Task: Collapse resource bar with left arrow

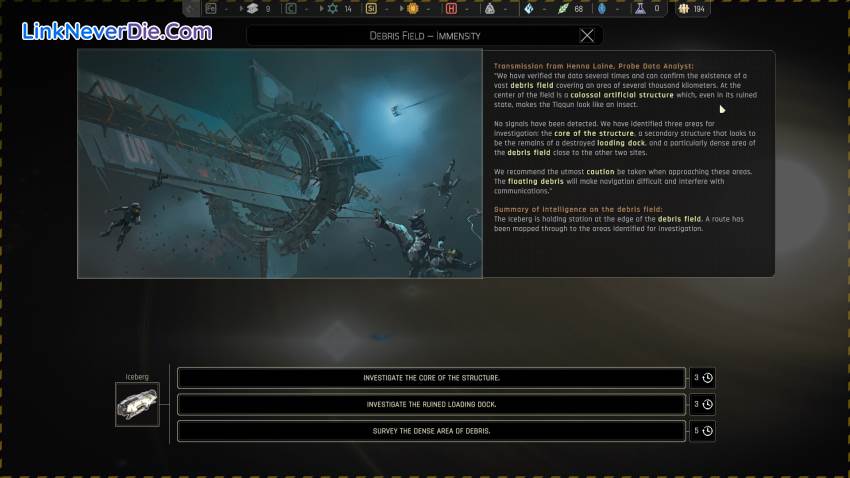Action: pyautogui.click(x=191, y=9)
